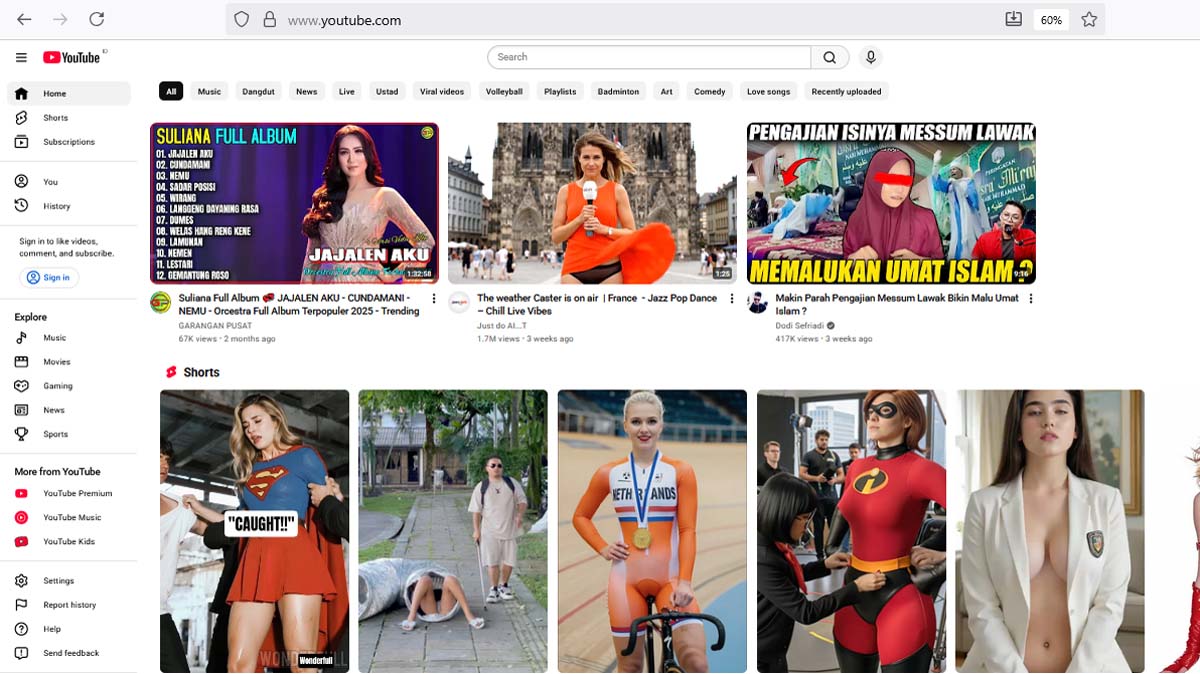Click the padlock site info icon
1200x674 pixels.
pyautogui.click(x=269, y=19)
